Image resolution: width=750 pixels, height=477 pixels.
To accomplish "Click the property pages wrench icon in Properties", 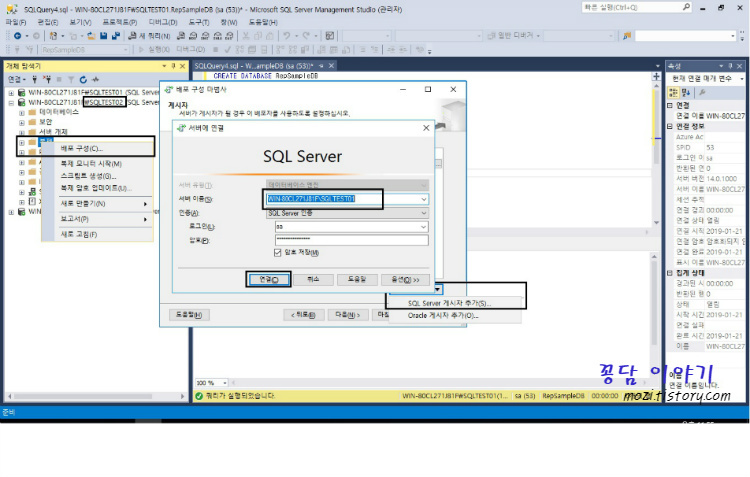I will 702,92.
